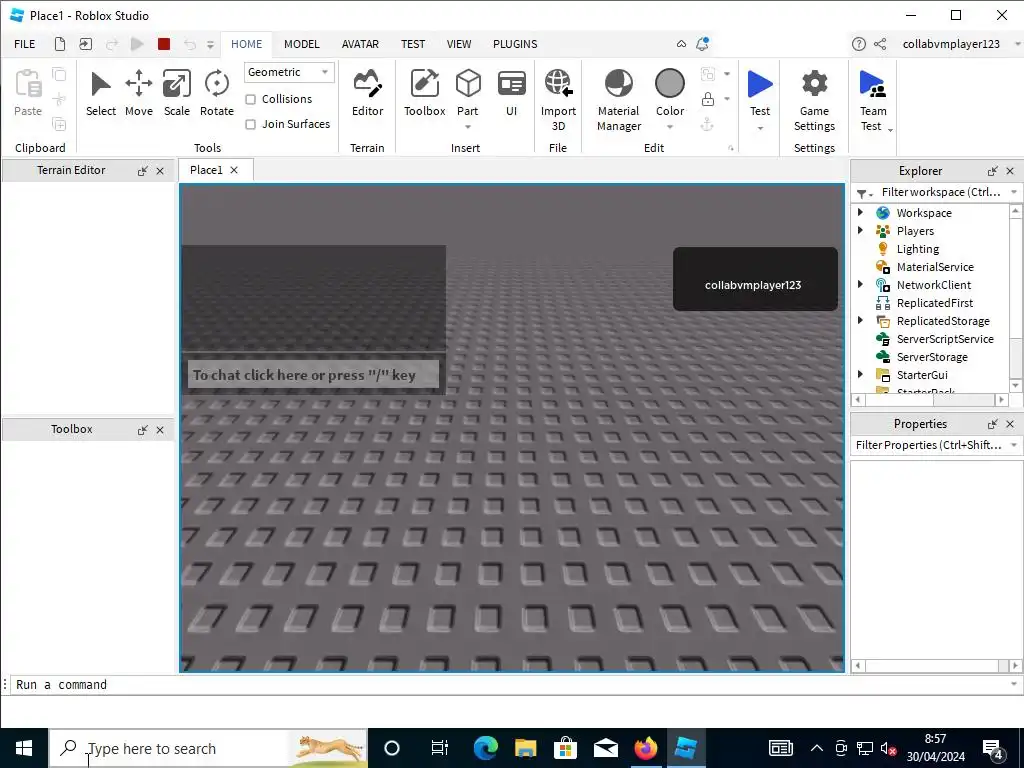Image resolution: width=1024 pixels, height=768 pixels.
Task: Click the Workspace globe icon in Explorer
Action: [882, 213]
